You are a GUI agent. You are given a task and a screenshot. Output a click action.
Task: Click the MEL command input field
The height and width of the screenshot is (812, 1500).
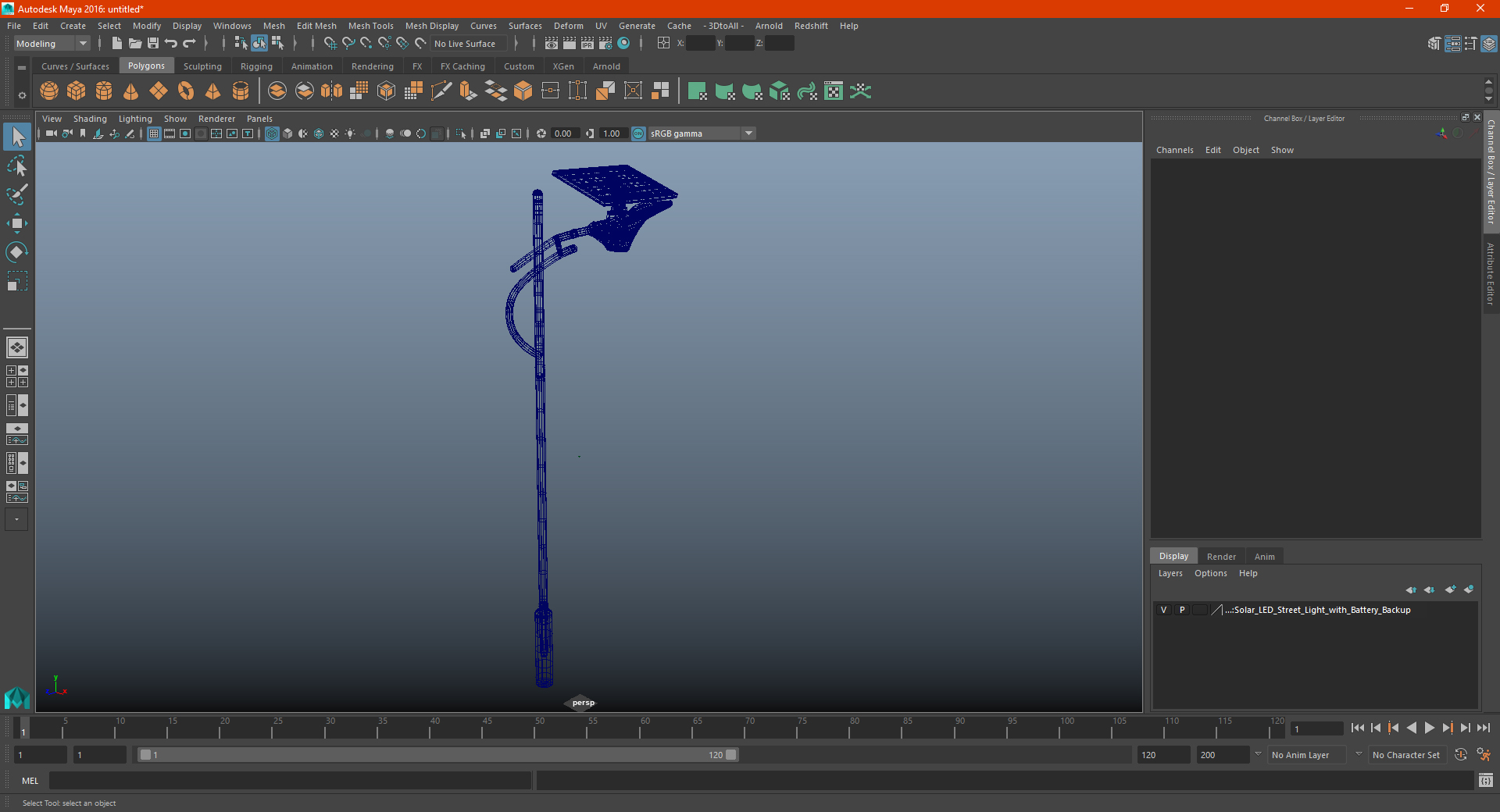tap(290, 780)
